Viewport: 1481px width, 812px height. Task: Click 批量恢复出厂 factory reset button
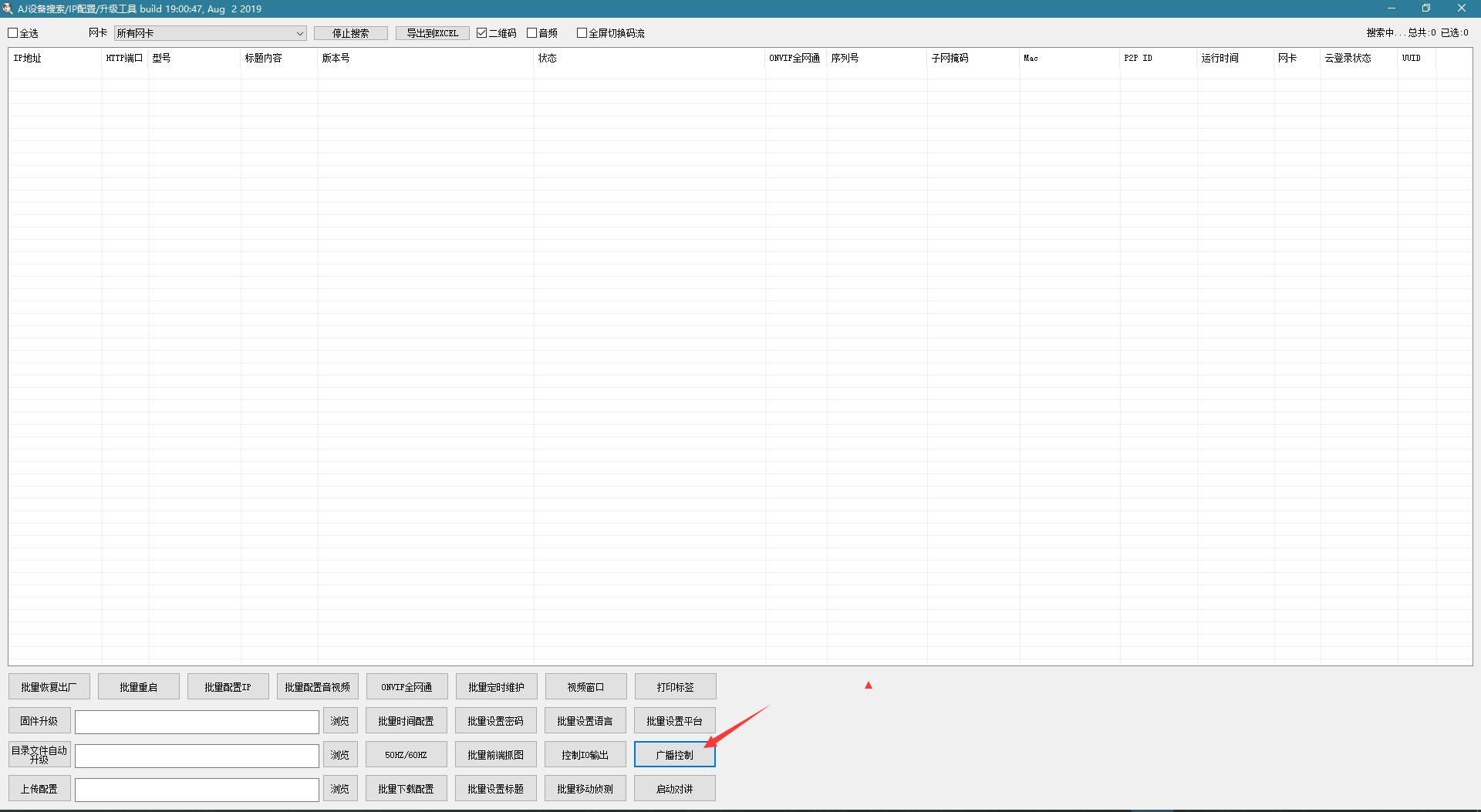click(x=49, y=687)
